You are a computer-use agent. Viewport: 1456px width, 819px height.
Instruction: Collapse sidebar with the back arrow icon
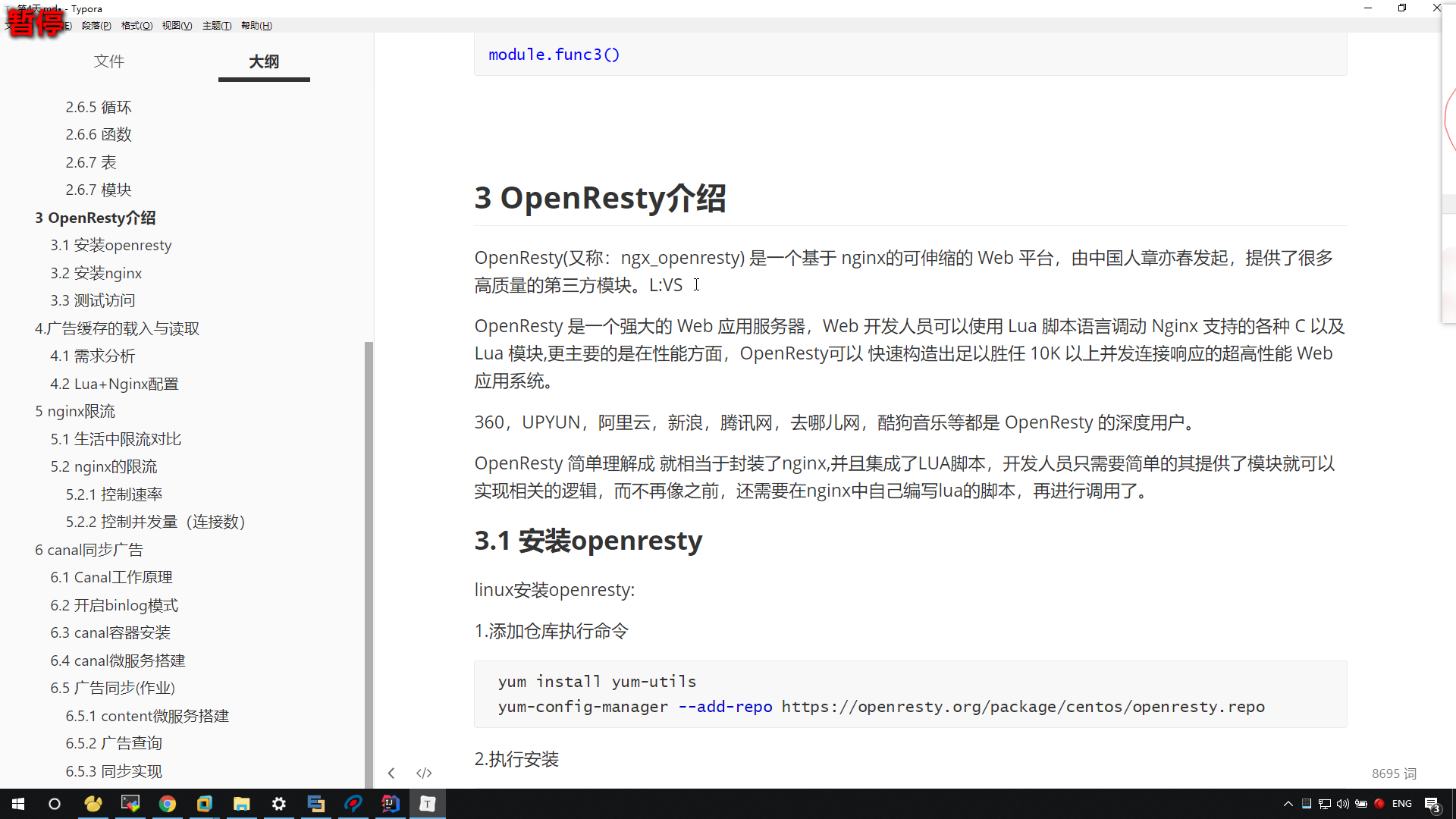pos(391,773)
